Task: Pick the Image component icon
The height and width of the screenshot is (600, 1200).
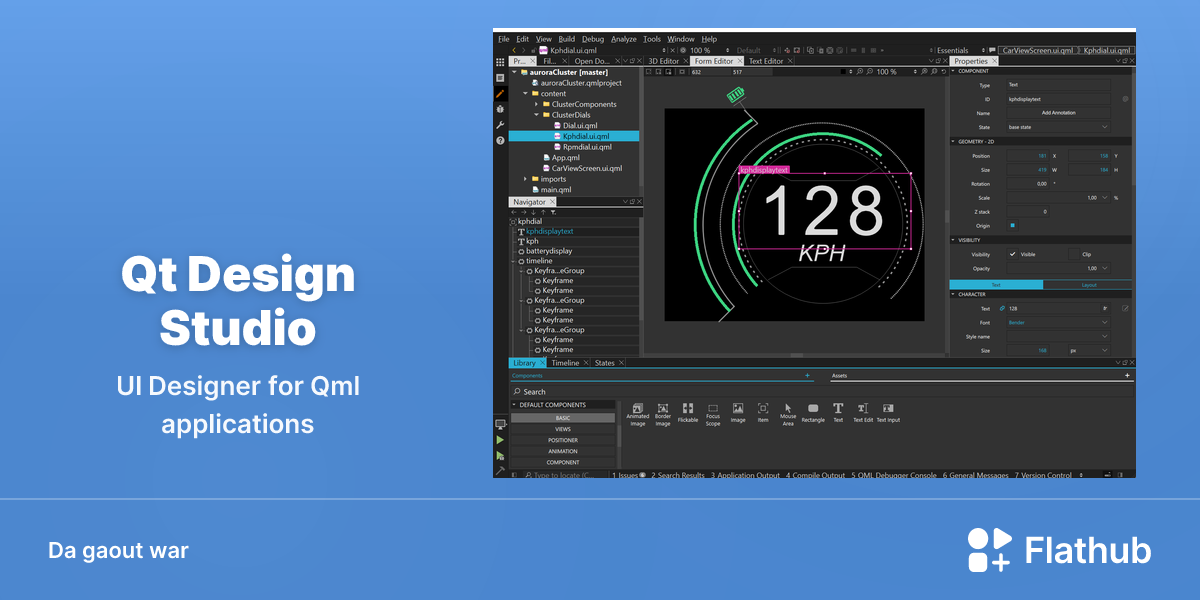Action: click(x=738, y=409)
